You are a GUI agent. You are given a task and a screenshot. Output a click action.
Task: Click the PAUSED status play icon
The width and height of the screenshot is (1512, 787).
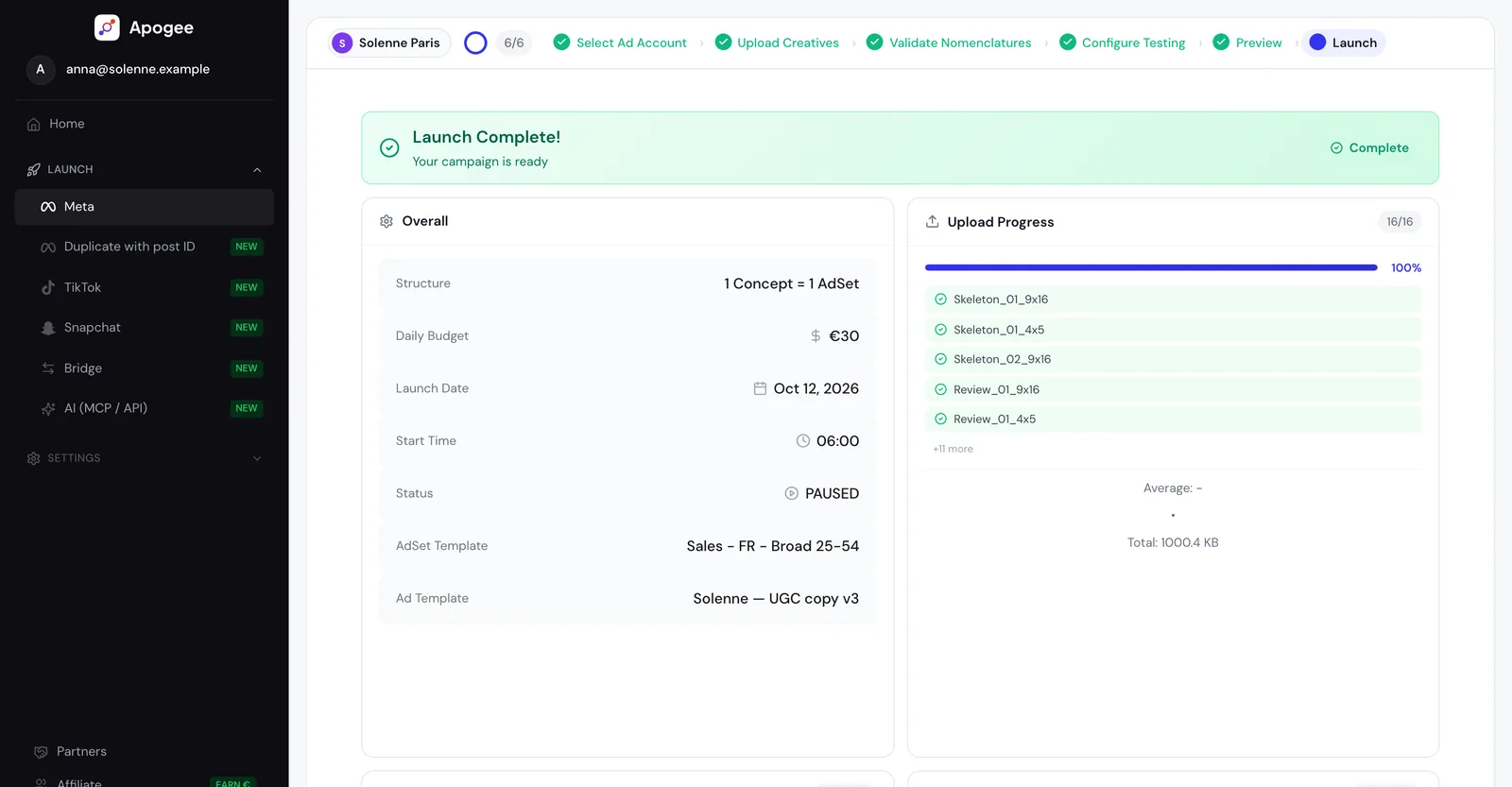click(x=792, y=493)
